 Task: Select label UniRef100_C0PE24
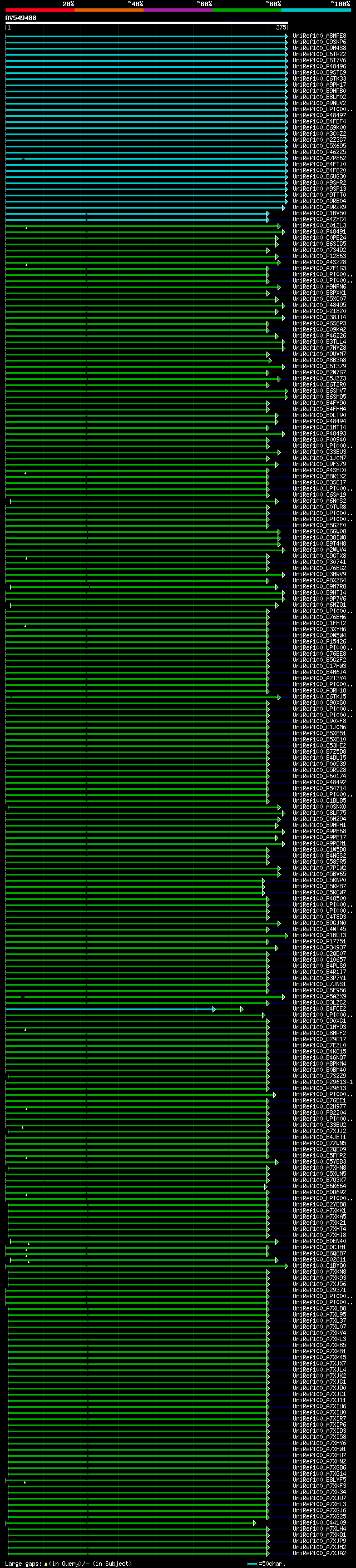(319, 238)
